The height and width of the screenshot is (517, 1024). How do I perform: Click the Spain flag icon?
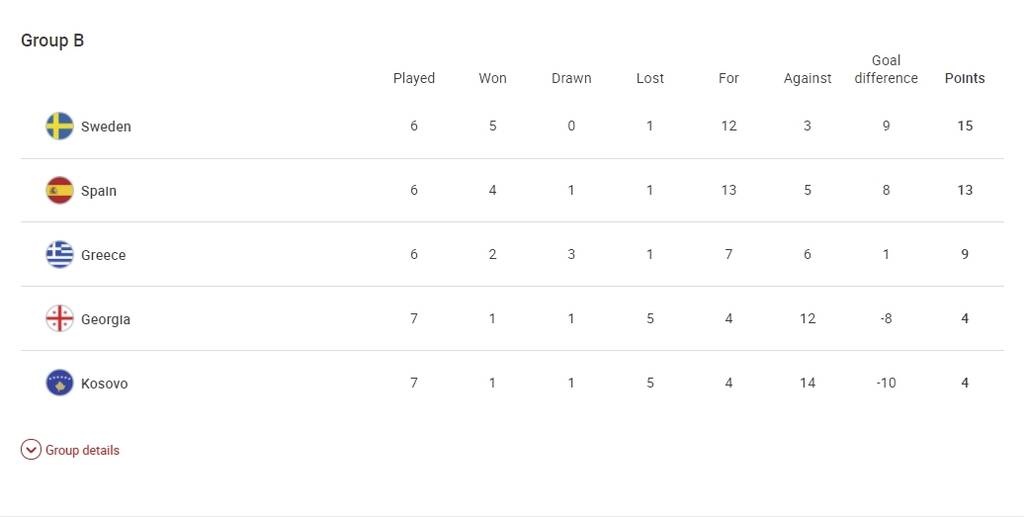[x=60, y=190]
